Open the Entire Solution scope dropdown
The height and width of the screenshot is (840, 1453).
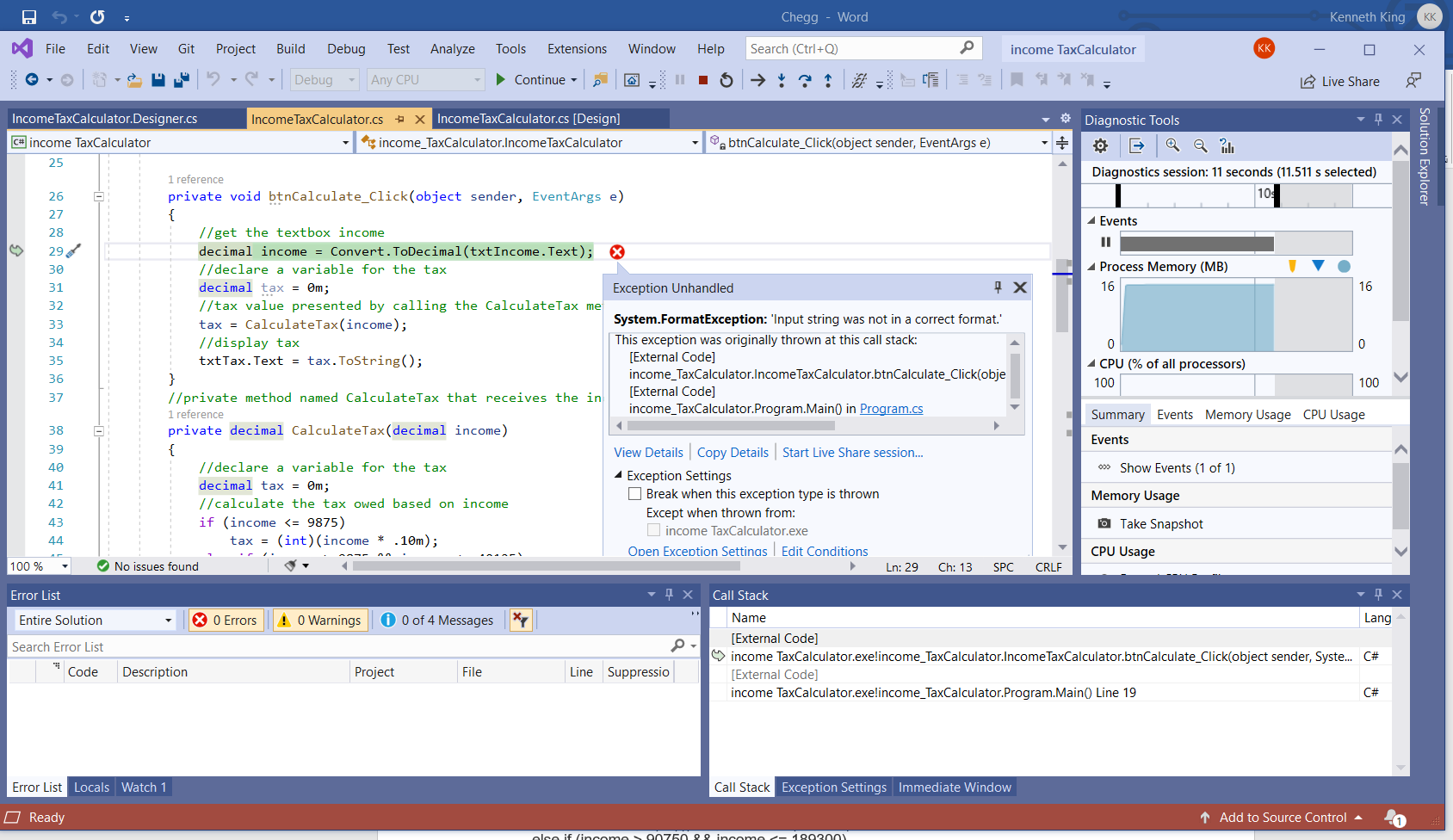click(95, 621)
